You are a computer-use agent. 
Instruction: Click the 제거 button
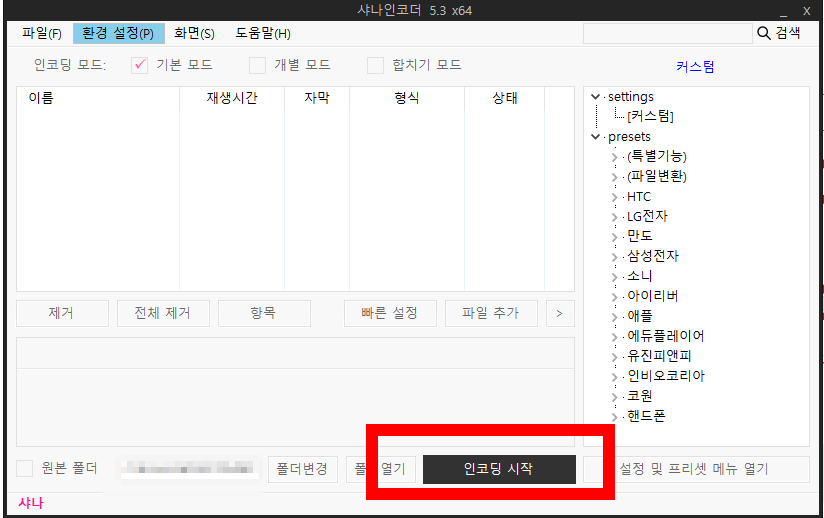tap(63, 314)
